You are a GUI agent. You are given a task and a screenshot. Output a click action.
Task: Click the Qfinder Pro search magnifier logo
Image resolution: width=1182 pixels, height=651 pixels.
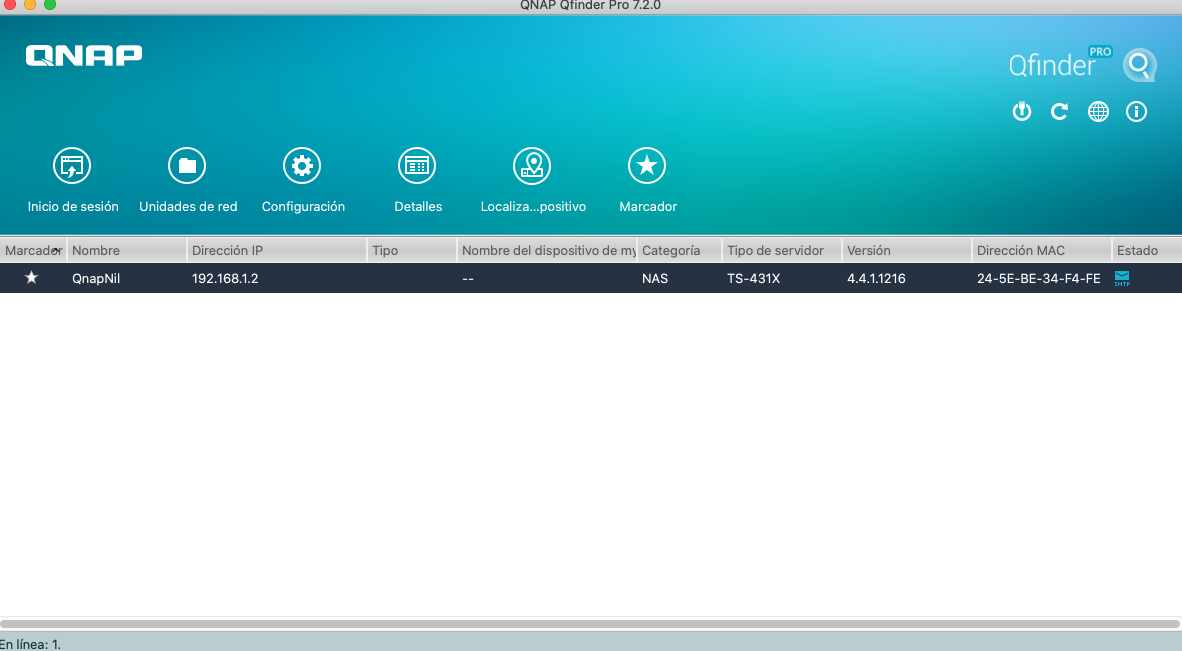[1139, 66]
